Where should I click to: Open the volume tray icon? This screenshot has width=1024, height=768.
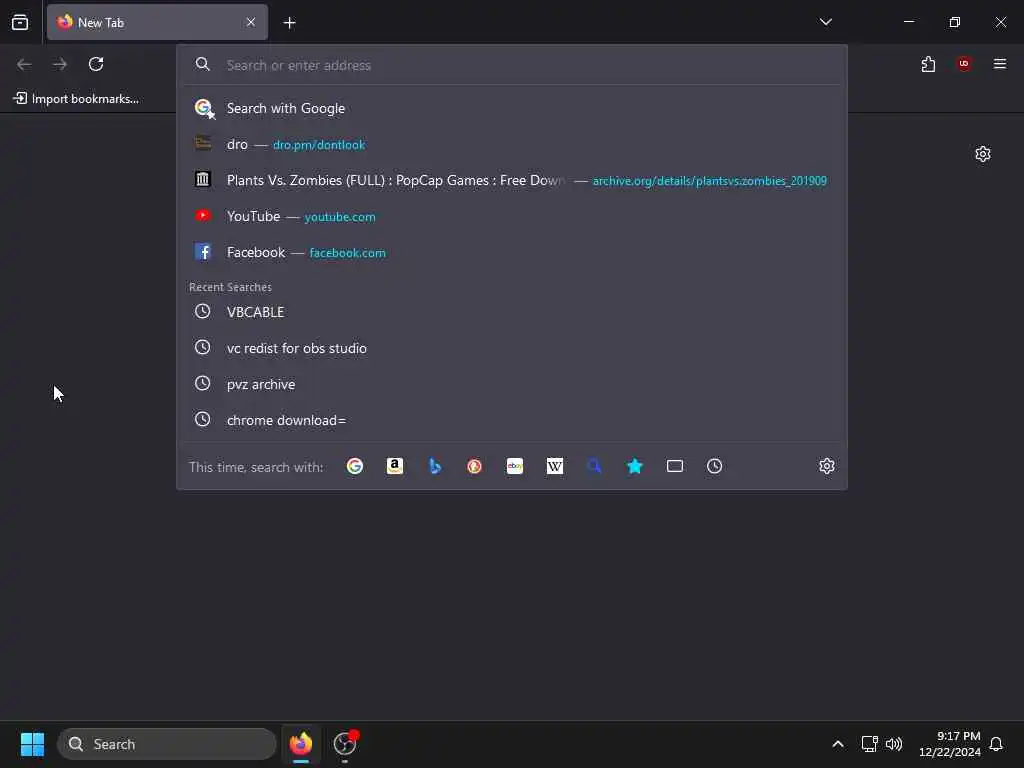pos(894,744)
